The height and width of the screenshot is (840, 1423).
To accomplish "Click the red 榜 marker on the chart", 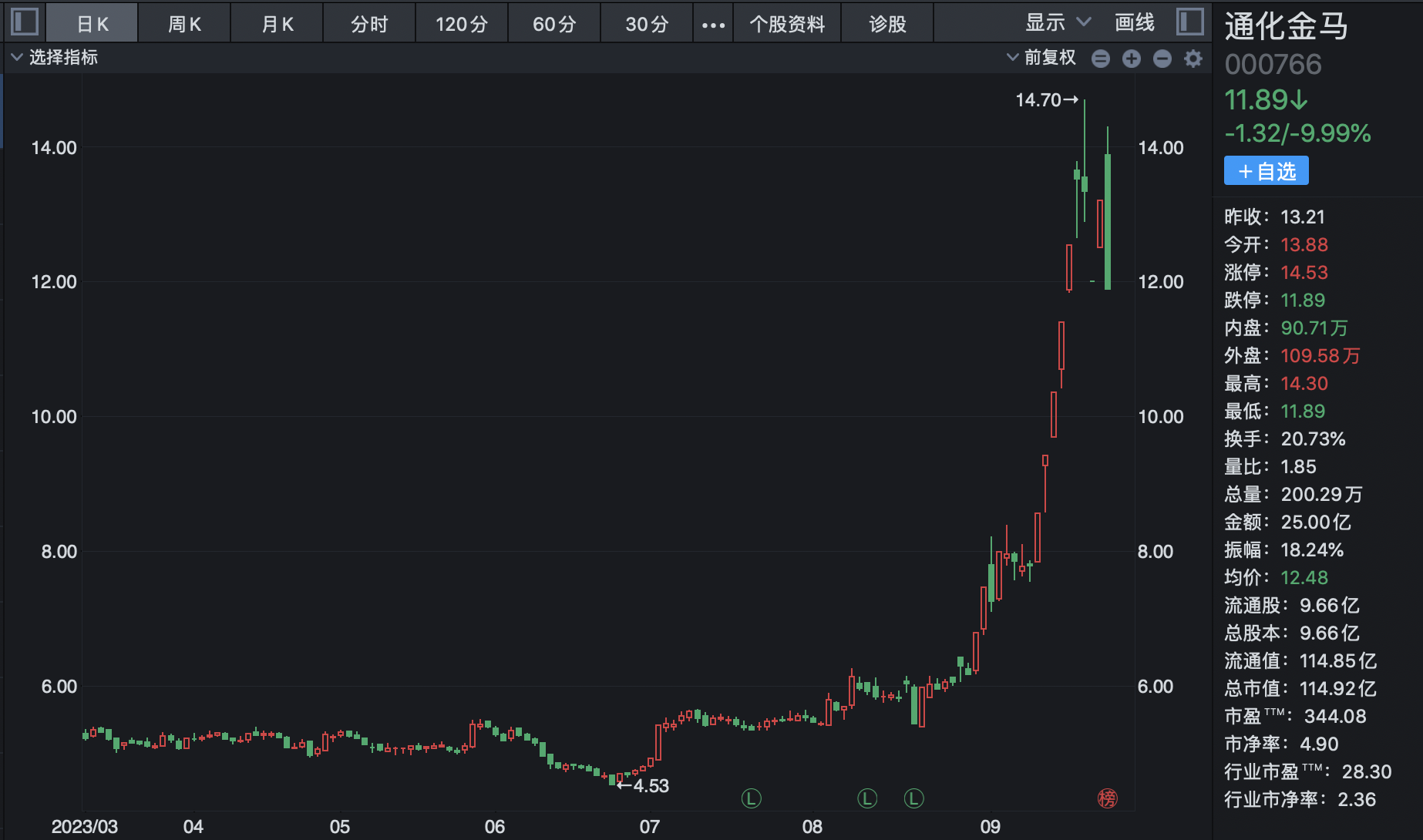I will pyautogui.click(x=1107, y=798).
